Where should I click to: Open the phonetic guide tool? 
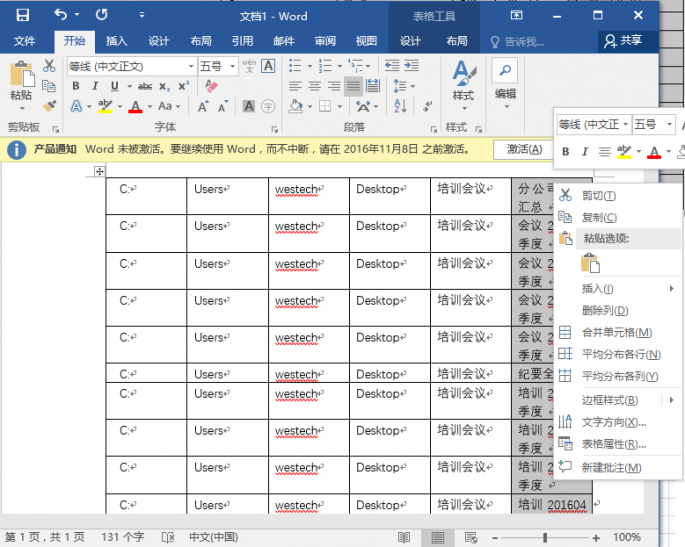point(249,66)
